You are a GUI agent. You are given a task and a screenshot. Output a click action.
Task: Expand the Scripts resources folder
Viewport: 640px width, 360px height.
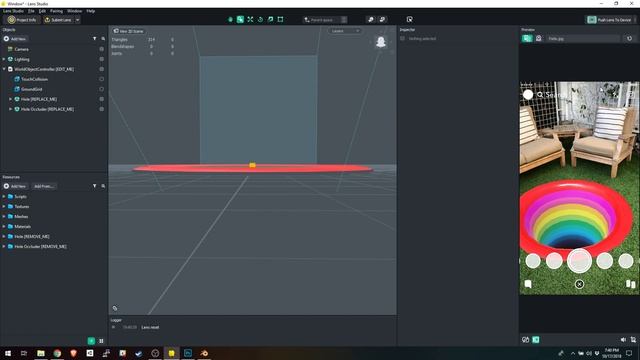4,196
